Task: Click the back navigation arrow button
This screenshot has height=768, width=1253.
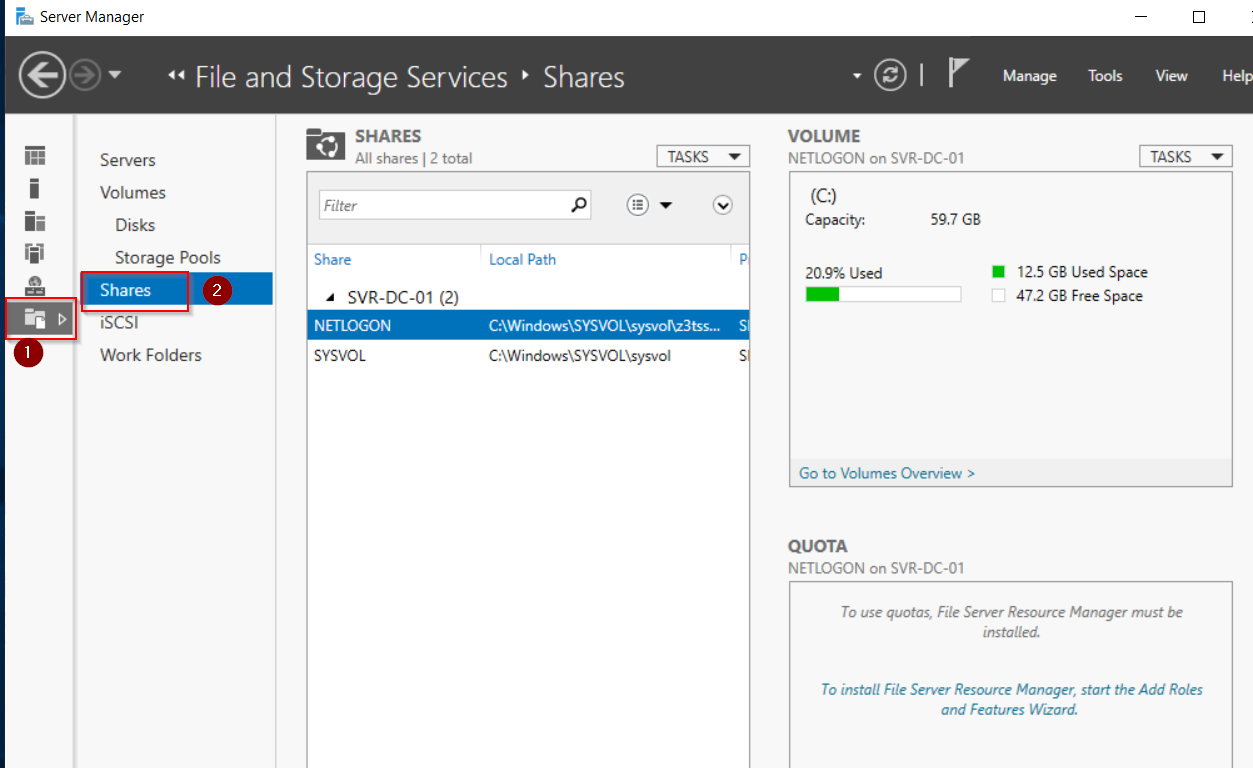Action: pyautogui.click(x=42, y=76)
